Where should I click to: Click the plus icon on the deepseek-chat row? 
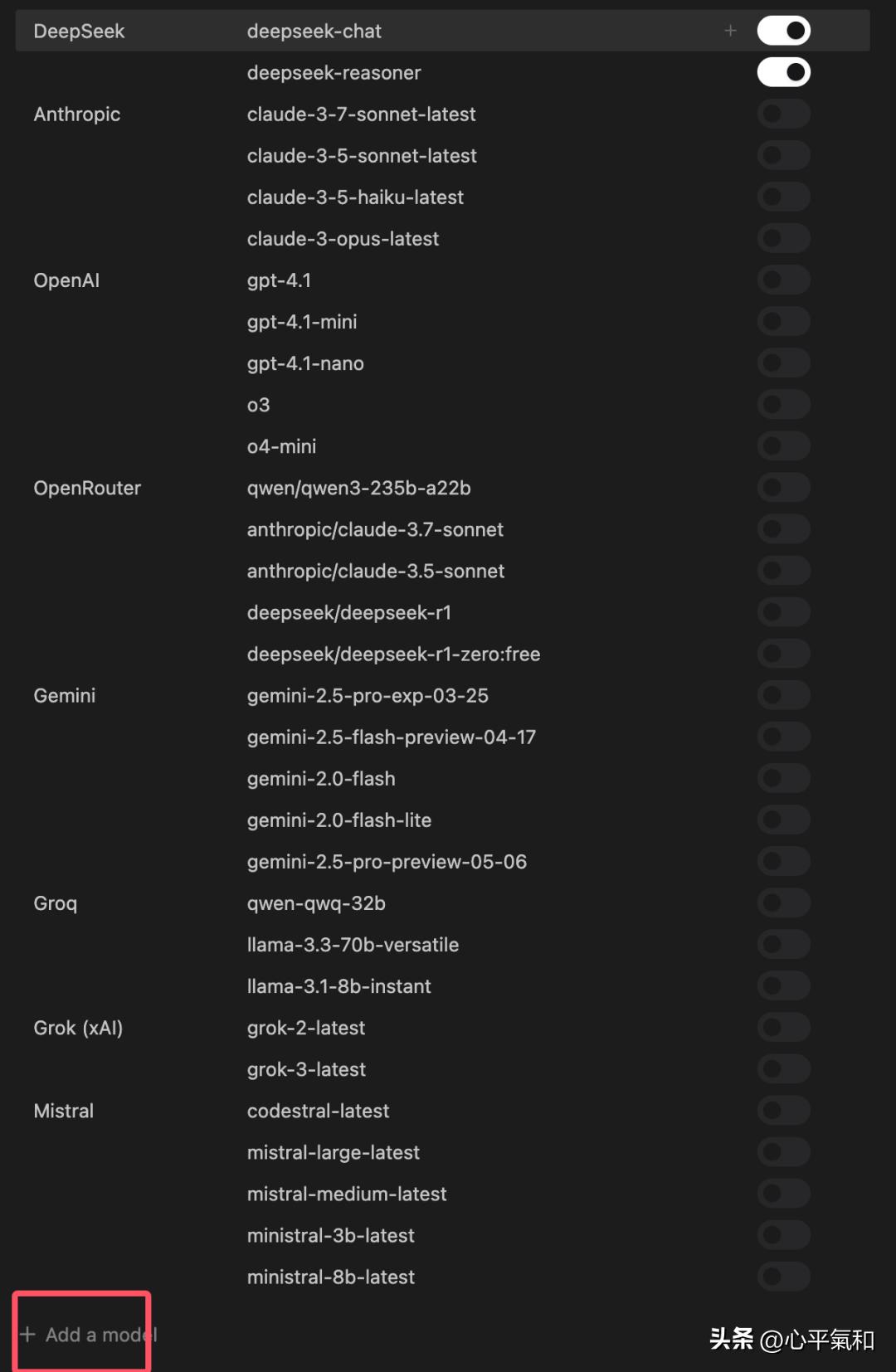(730, 31)
